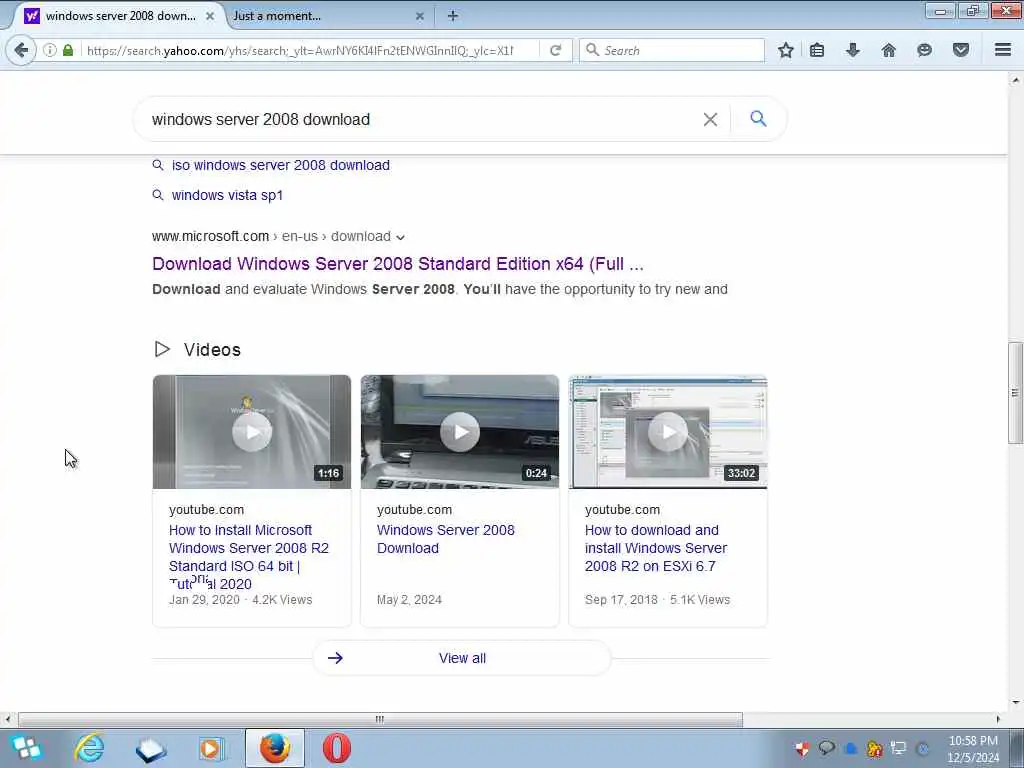Image resolution: width=1024 pixels, height=768 pixels.
Task: Submit search with blue magnifier icon
Action: pyautogui.click(x=758, y=119)
